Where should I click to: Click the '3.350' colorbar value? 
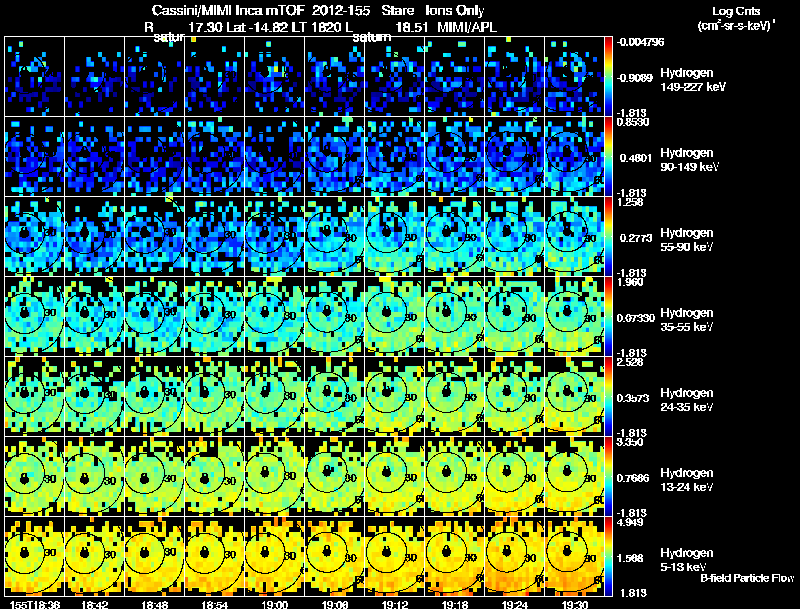tap(630, 442)
